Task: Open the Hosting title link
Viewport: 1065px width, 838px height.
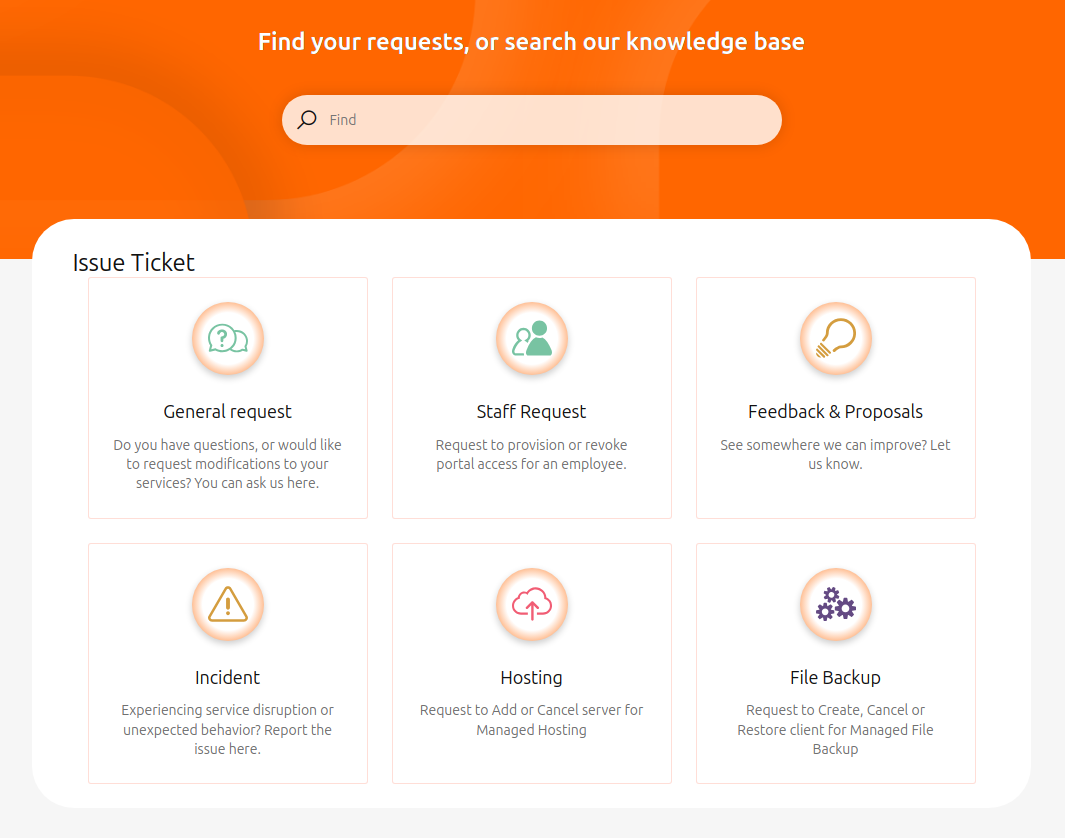Action: (532, 678)
